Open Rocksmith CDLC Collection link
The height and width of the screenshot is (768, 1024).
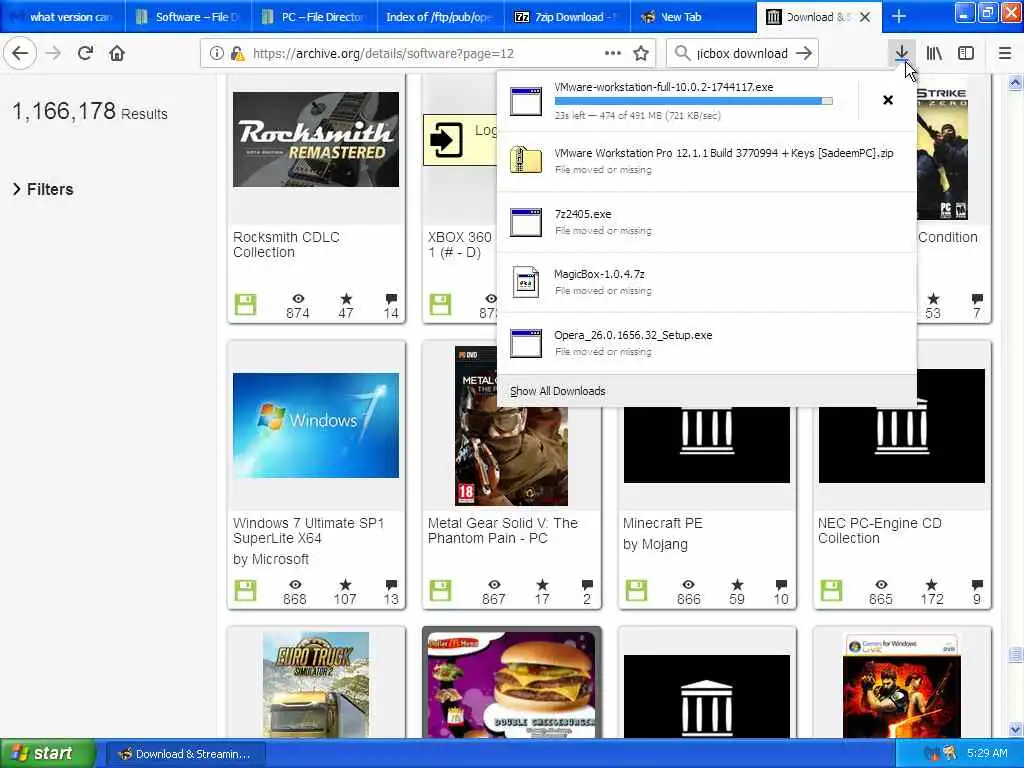(x=286, y=245)
